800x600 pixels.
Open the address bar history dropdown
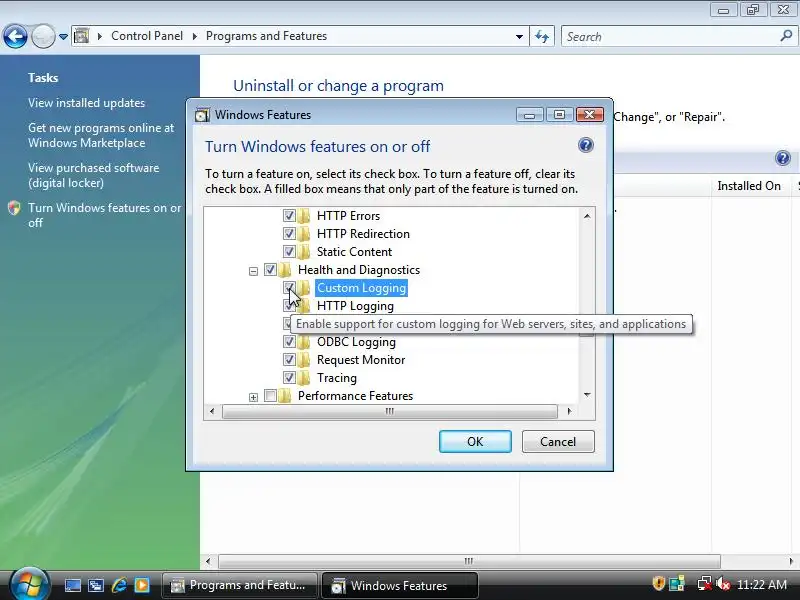(x=519, y=37)
